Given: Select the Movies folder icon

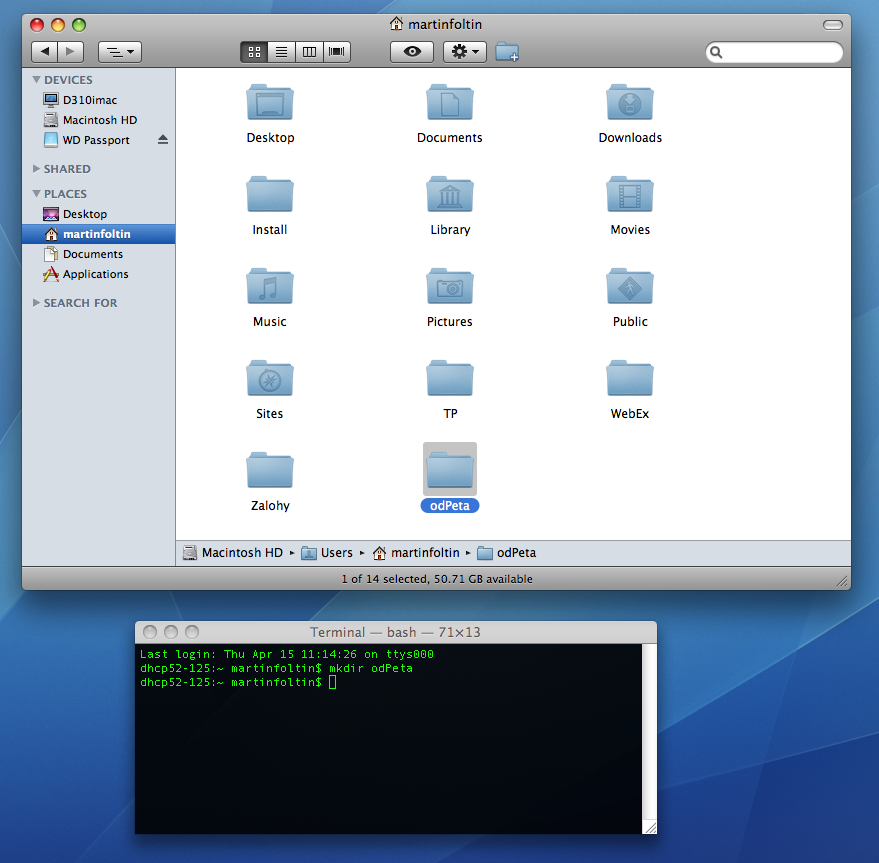Looking at the screenshot, I should pyautogui.click(x=630, y=195).
